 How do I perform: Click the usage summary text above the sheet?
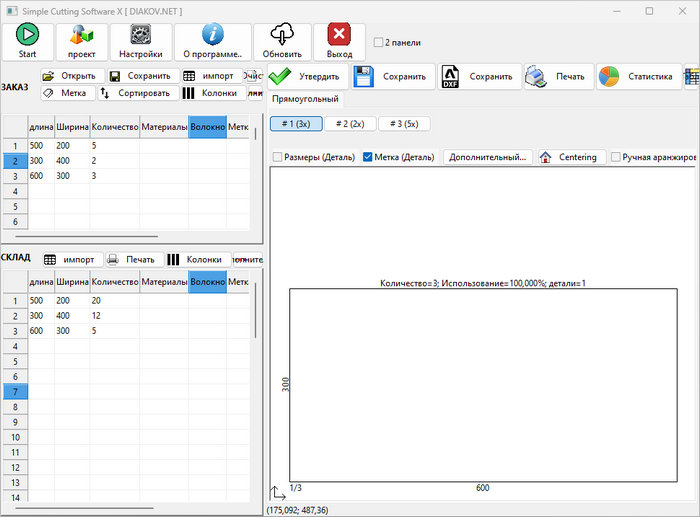[483, 283]
